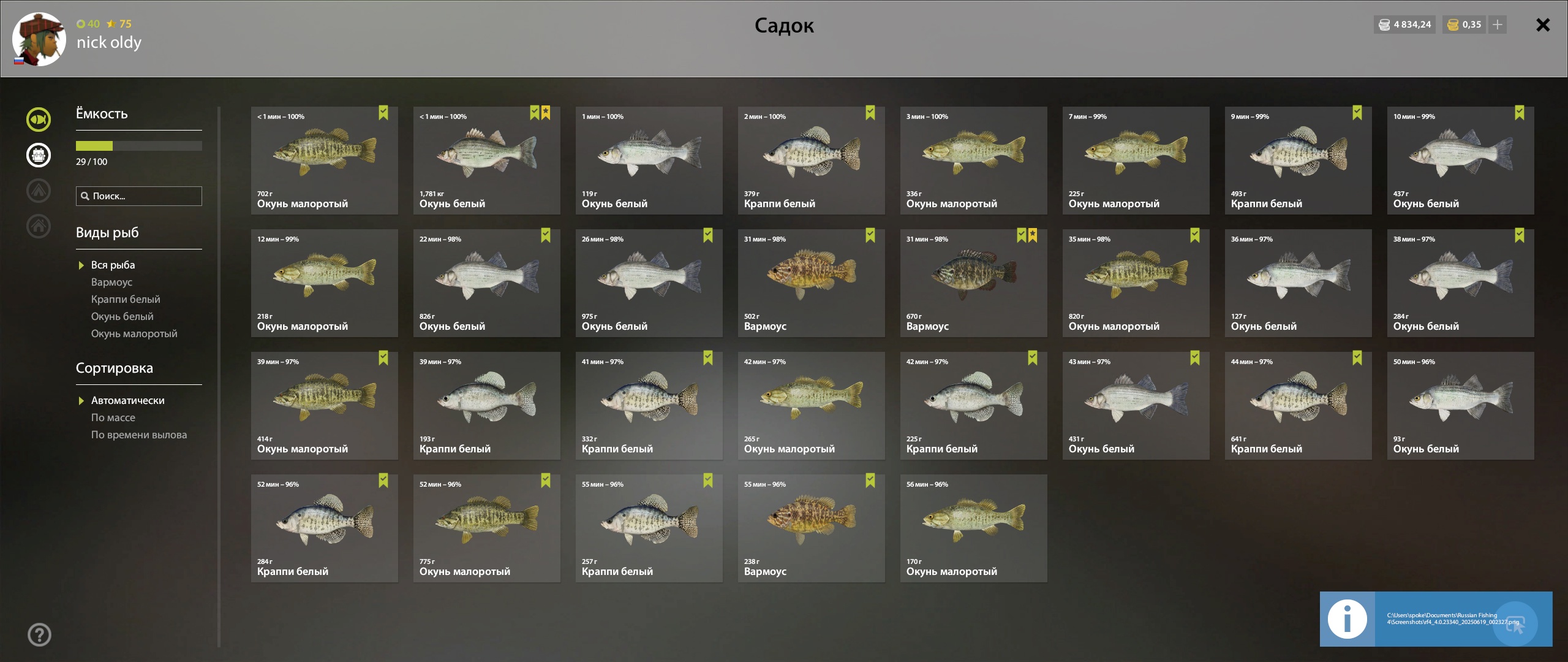Screen dimensions: 1568x662
Task: Click the gold coins balance 0,35
Action: coord(1463,25)
